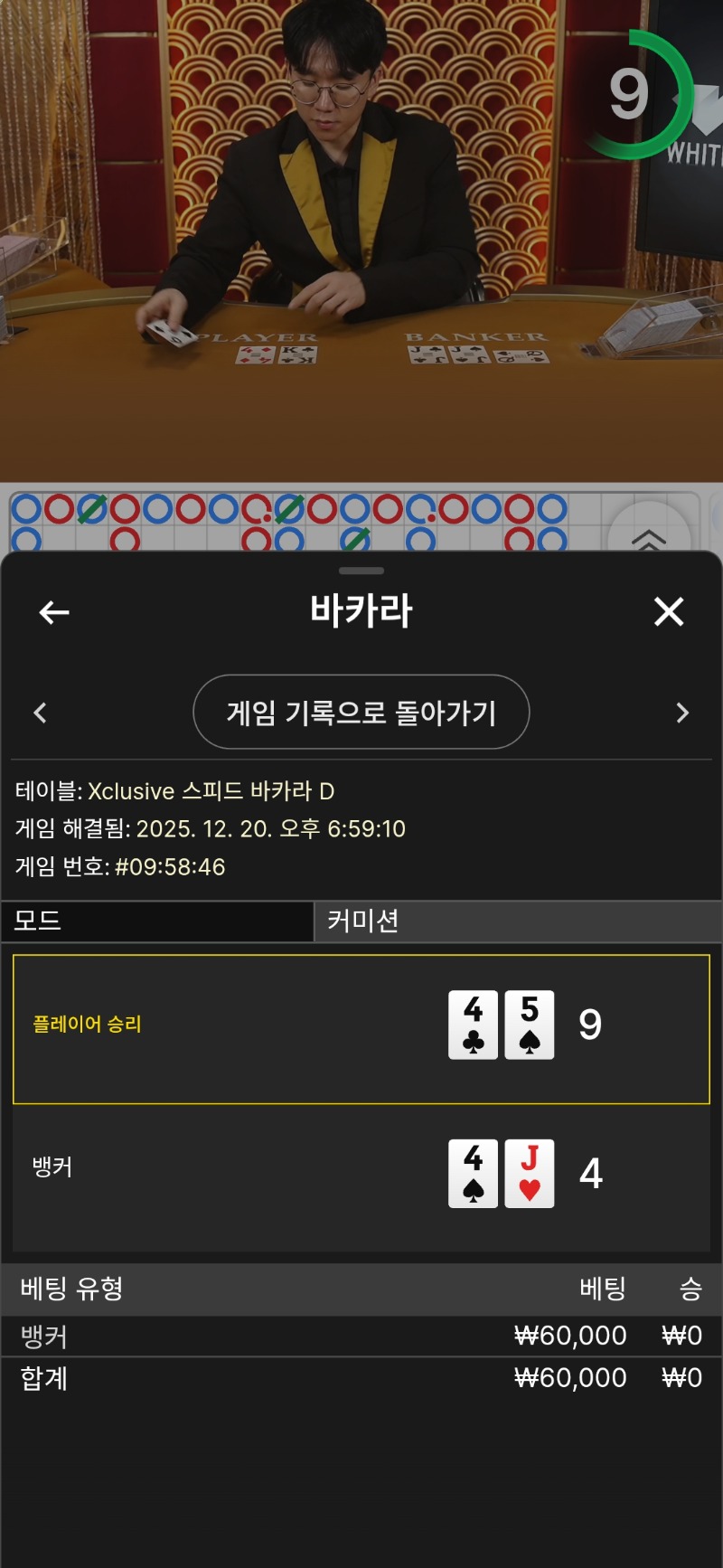Show the previous game record
Viewport: 723px width, 1568px height.
click(x=40, y=713)
